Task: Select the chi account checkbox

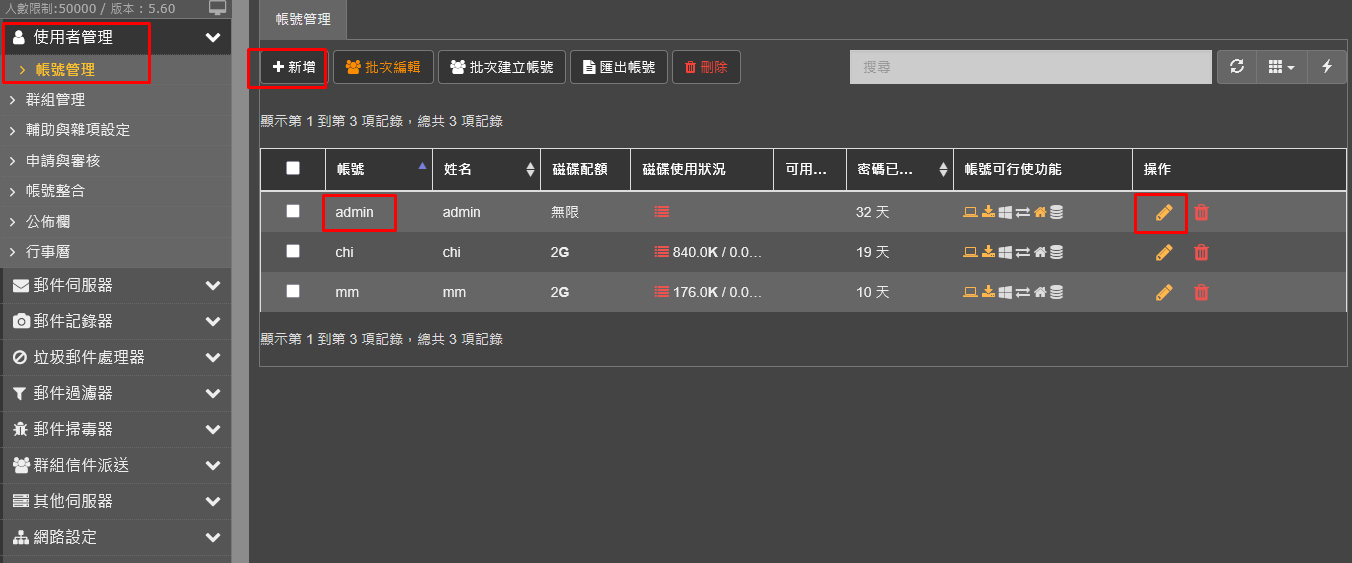Action: tap(293, 251)
